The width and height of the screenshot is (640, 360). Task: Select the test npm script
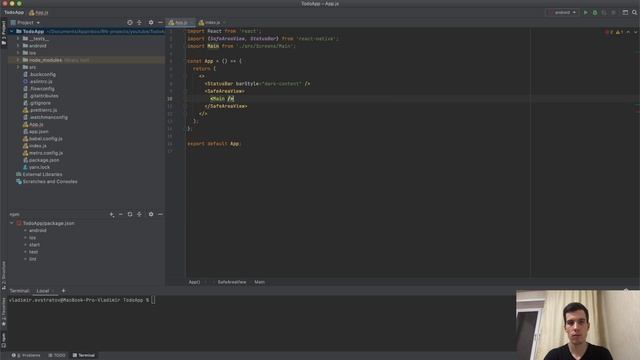tap(33, 252)
